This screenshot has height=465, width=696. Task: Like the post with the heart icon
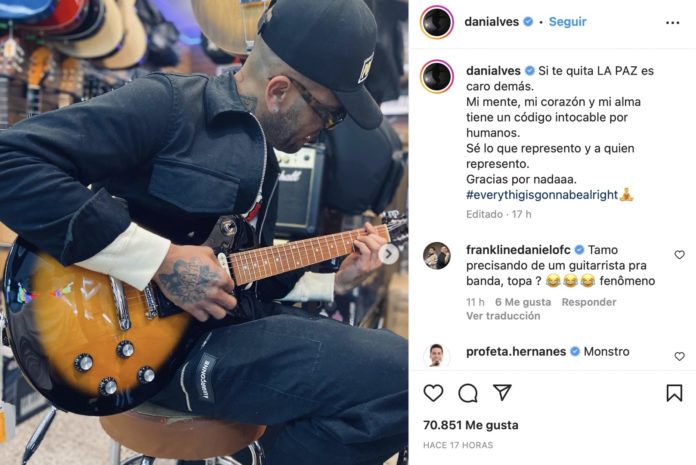[x=433, y=393]
